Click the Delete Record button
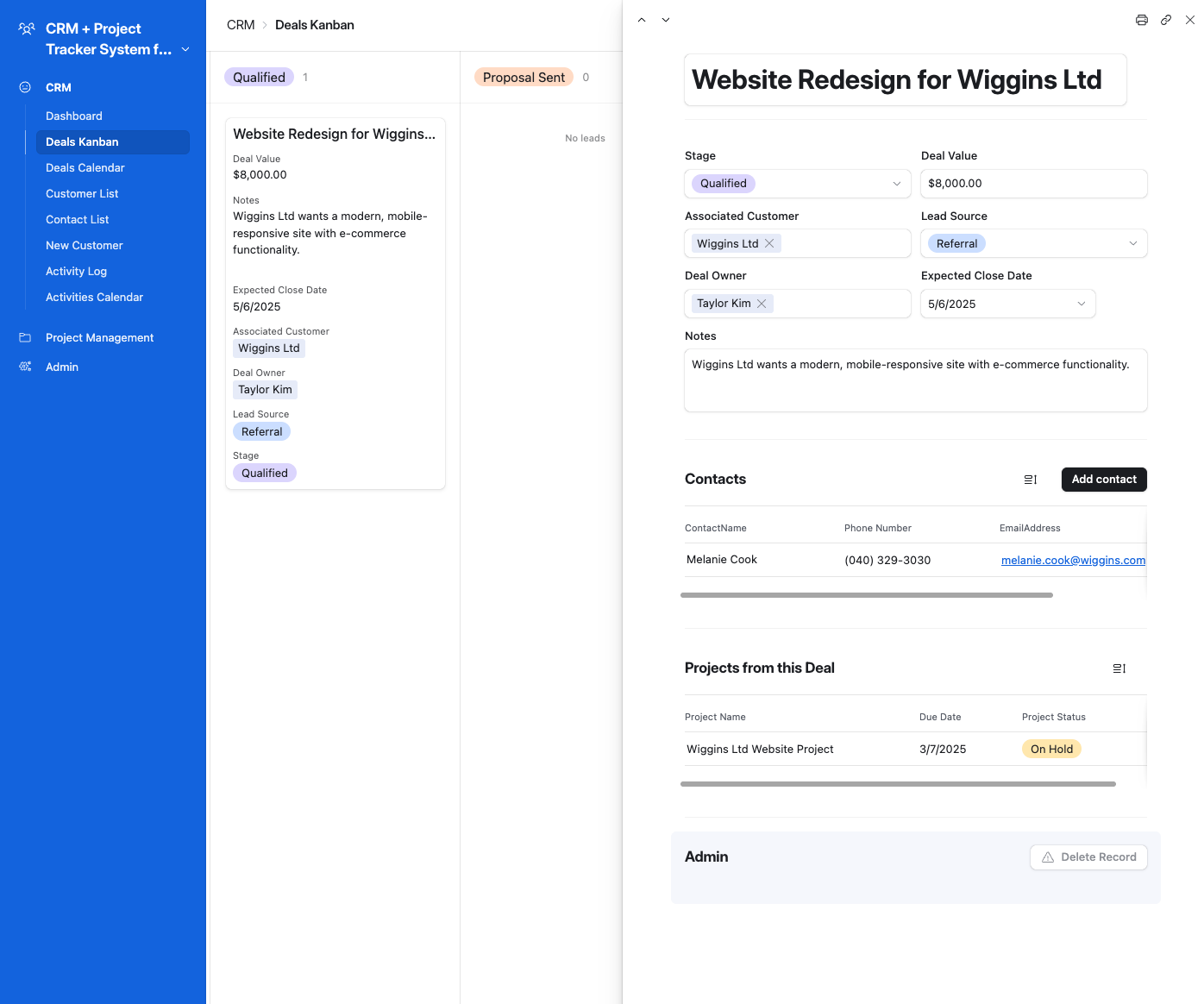 (1088, 857)
